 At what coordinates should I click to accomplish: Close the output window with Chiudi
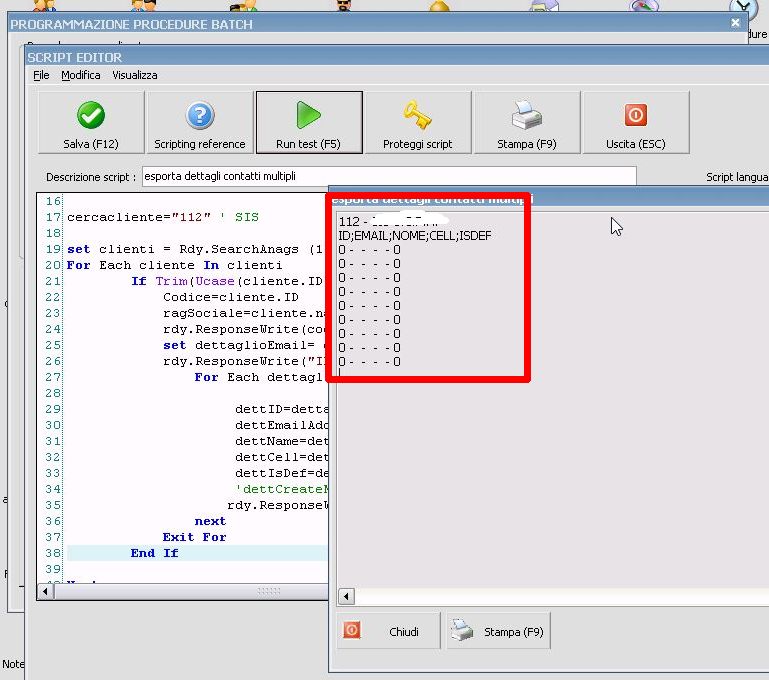[x=388, y=631]
